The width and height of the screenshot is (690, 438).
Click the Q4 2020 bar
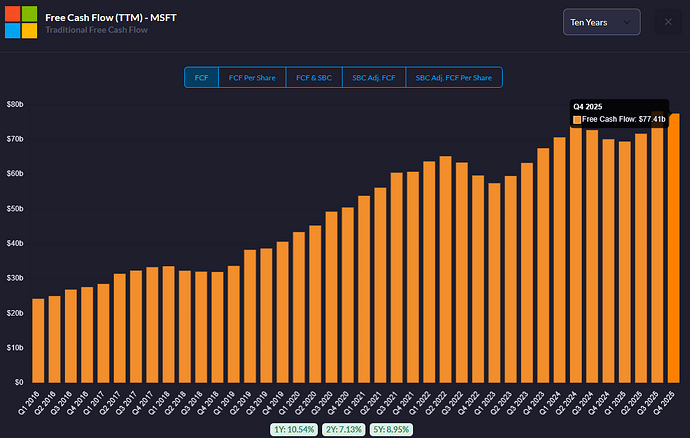pyautogui.click(x=348, y=295)
